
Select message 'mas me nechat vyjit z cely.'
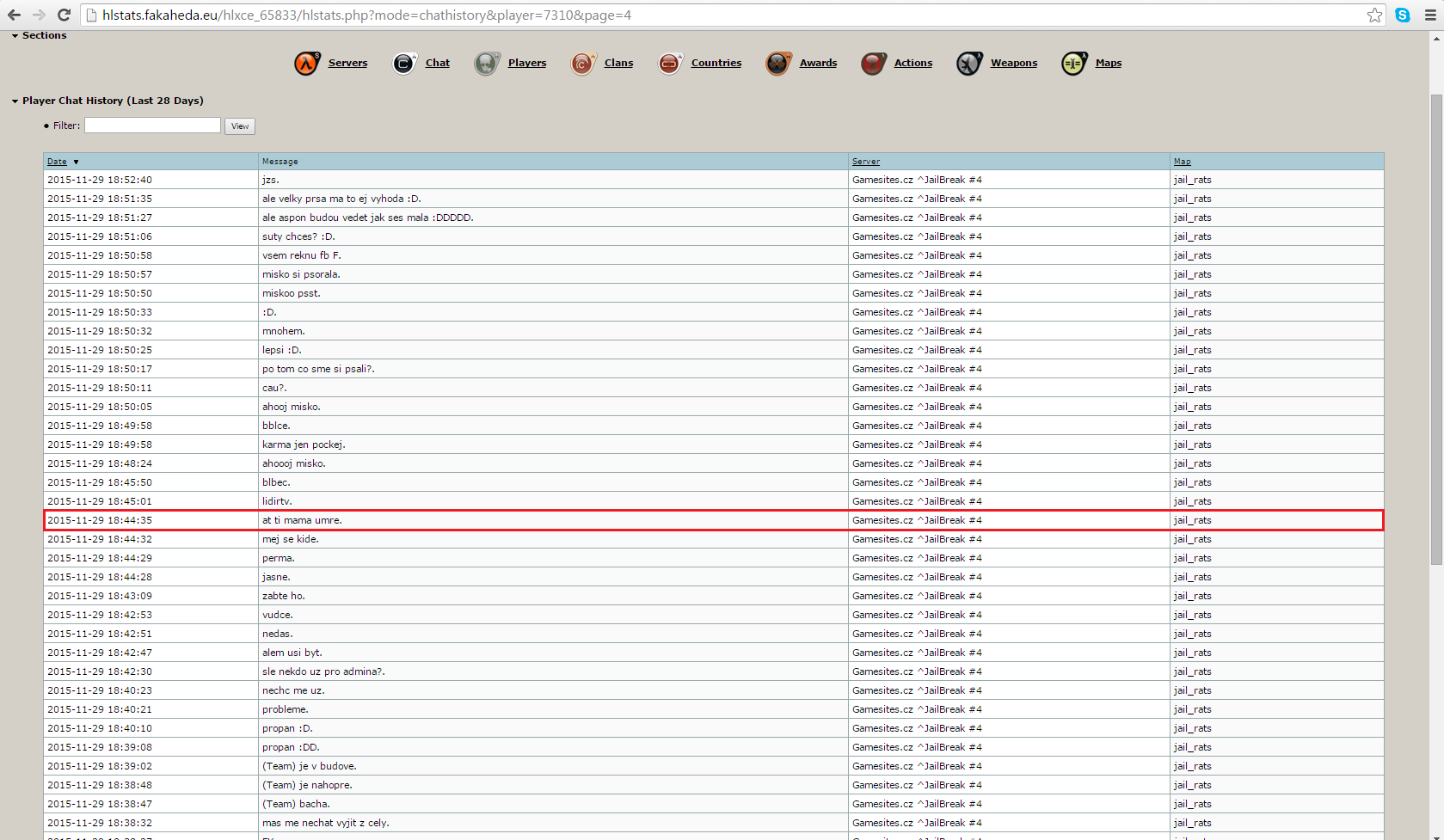point(326,823)
